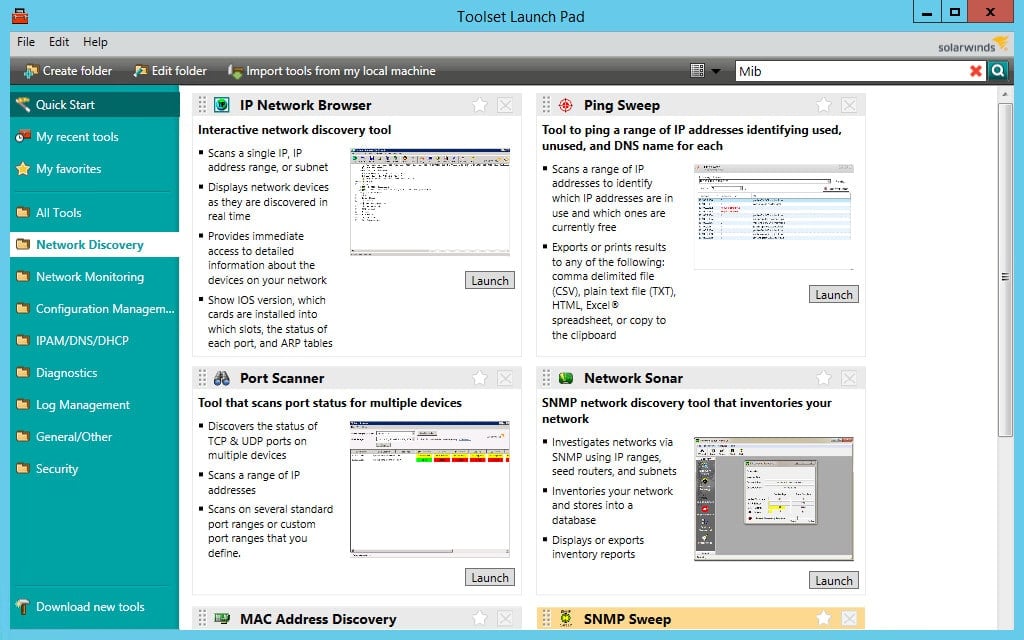This screenshot has height=640, width=1024.
Task: Click the SNMP Sweep icon
Action: (x=566, y=618)
